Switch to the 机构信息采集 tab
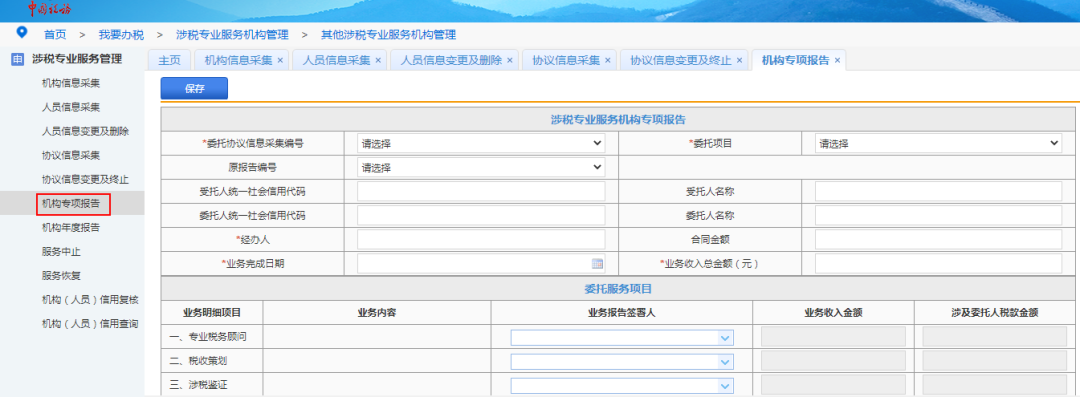 [238, 60]
